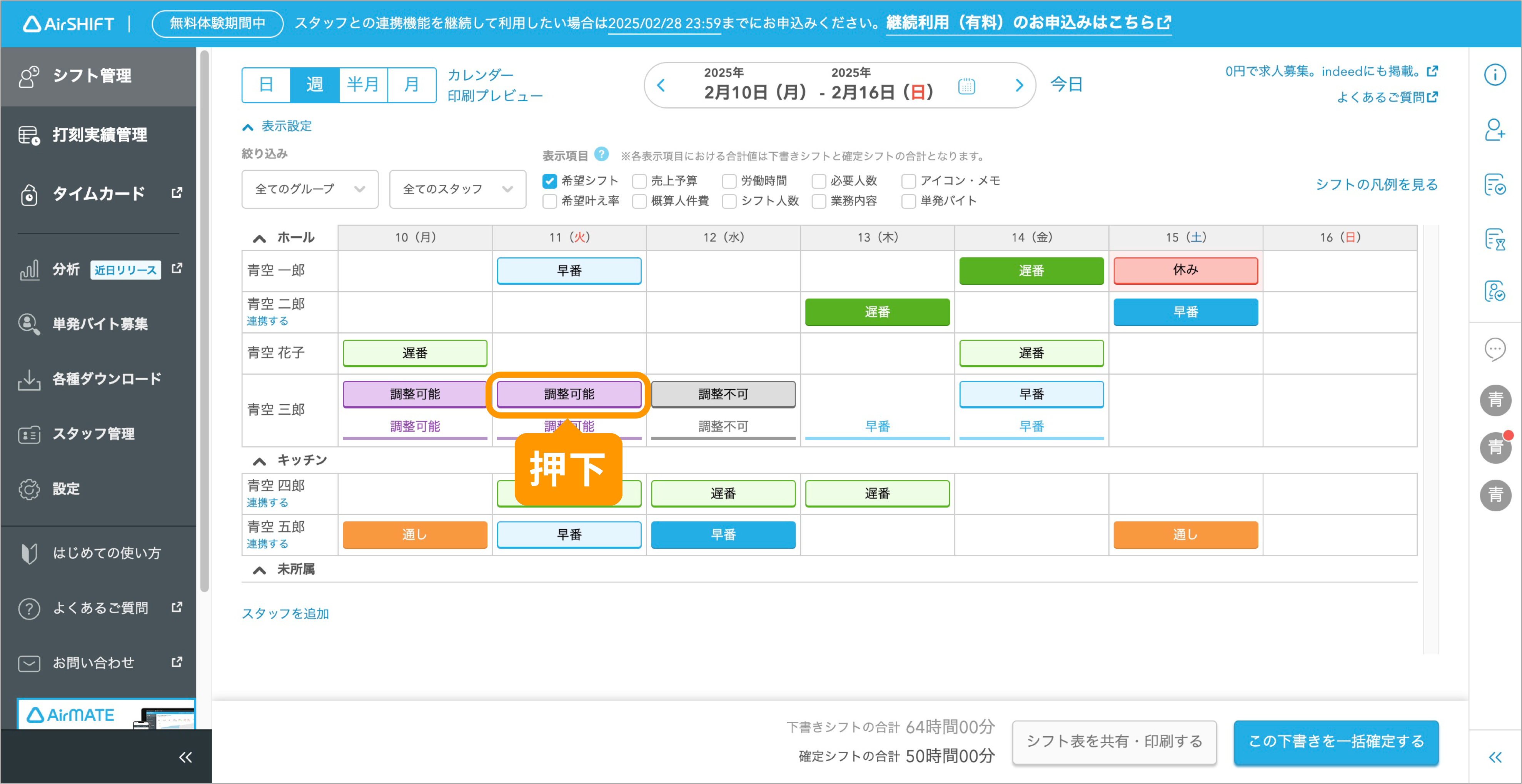This screenshot has width=1522, height=784.
Task: Open the スタッフ管理 ID card icon
Action: [x=29, y=434]
